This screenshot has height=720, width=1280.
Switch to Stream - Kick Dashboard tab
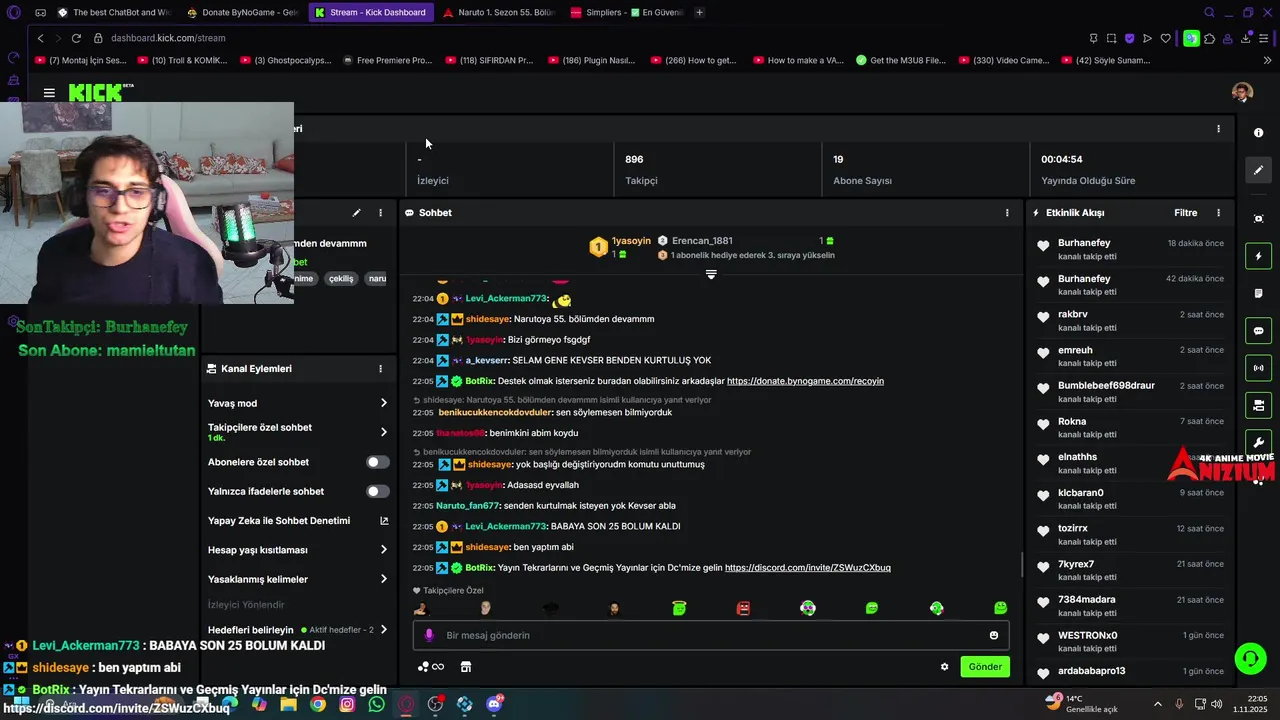click(x=371, y=12)
